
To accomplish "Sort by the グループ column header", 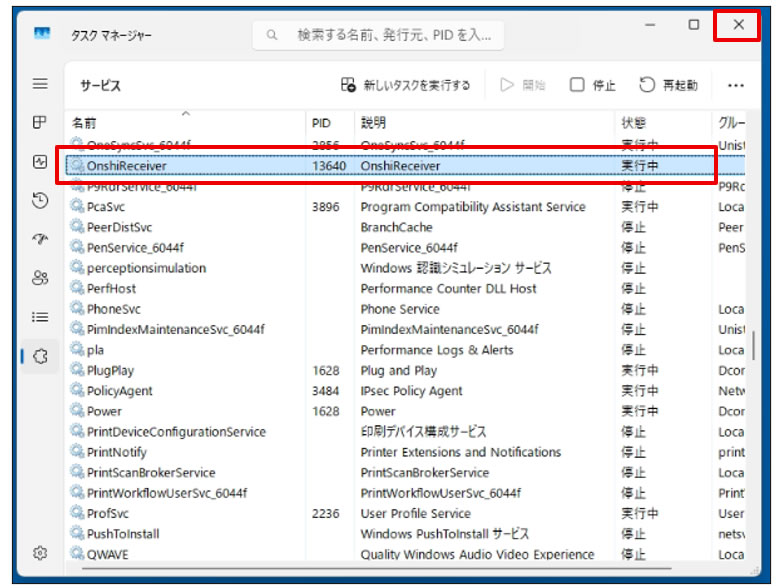I will [x=731, y=123].
